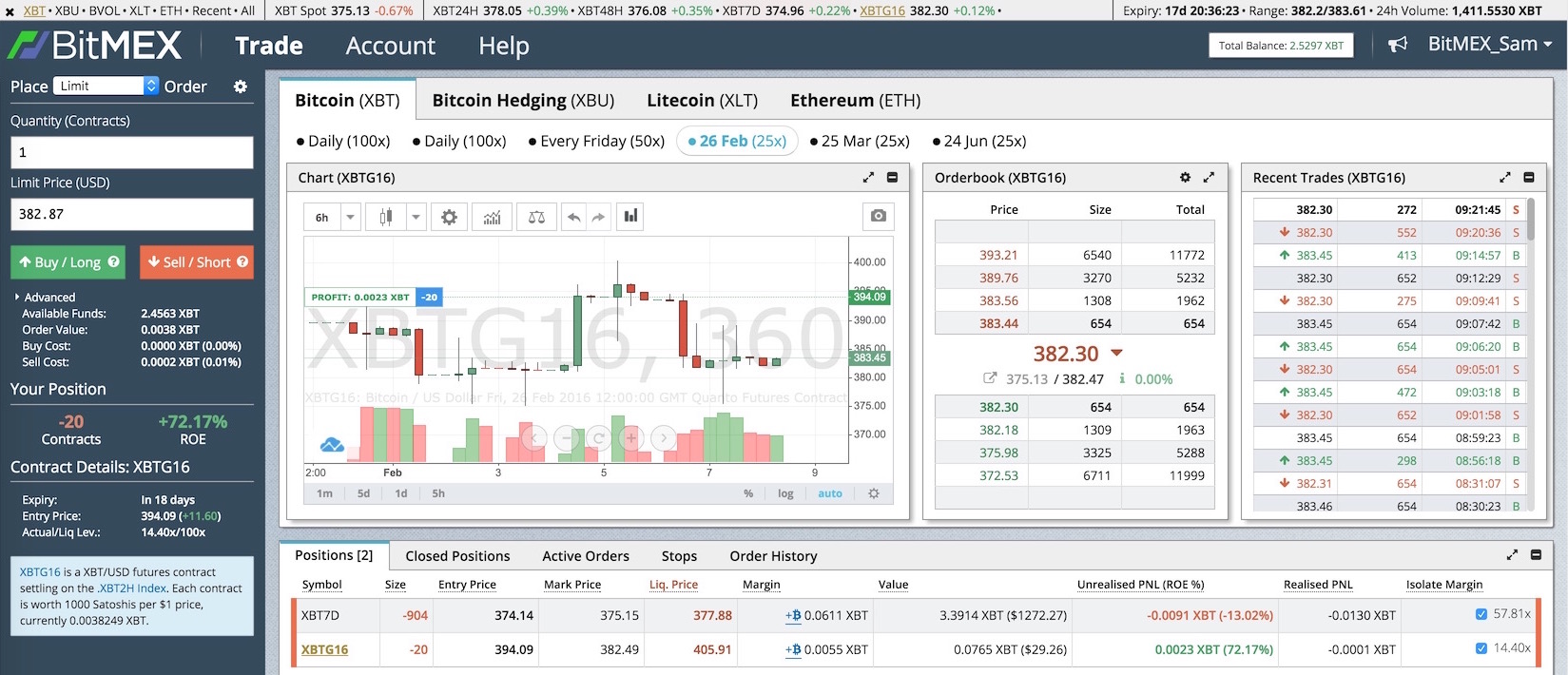
Task: Close the ticker bar with the X icon
Action: pyautogui.click(x=10, y=11)
